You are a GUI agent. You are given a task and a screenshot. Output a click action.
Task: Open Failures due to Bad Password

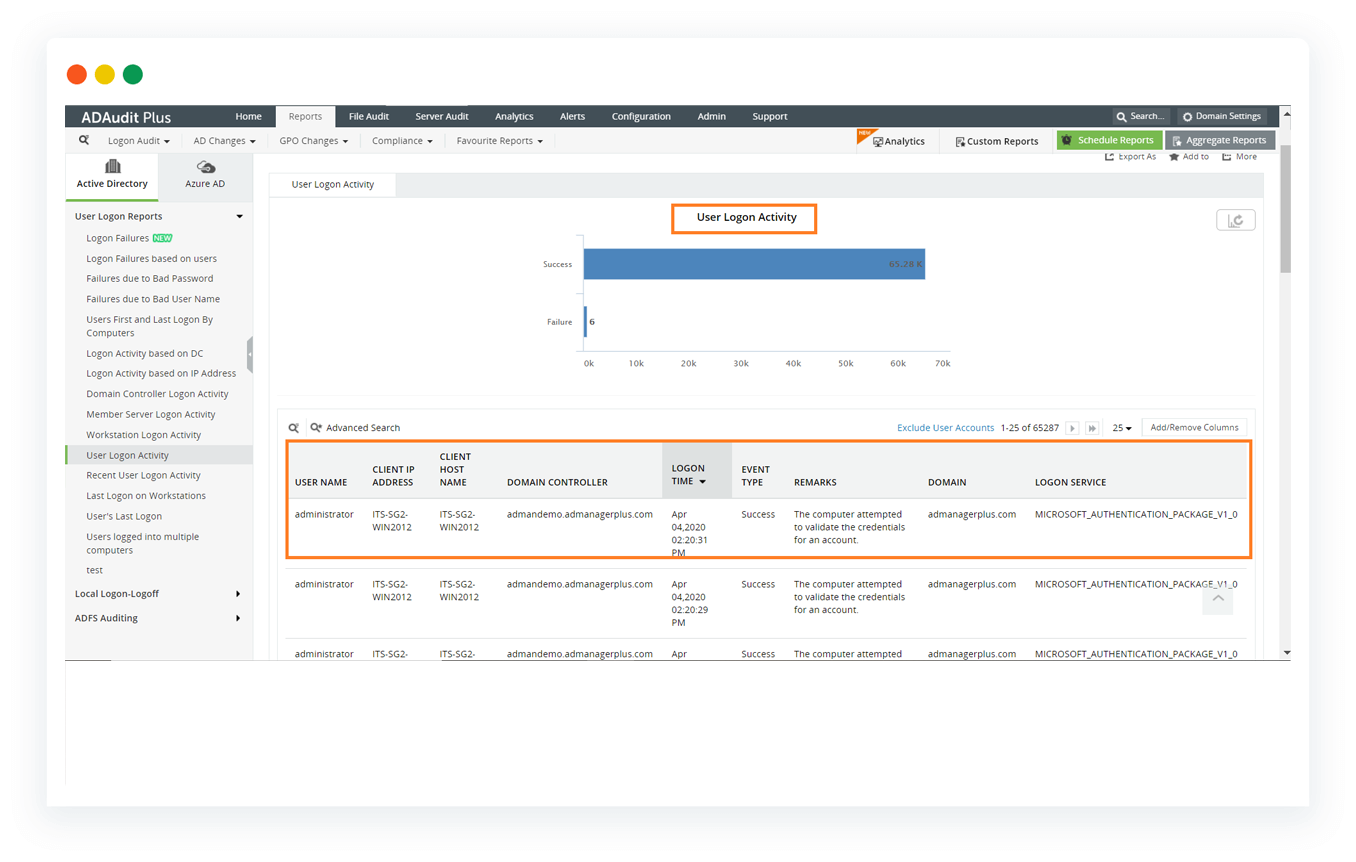pyautogui.click(x=149, y=279)
